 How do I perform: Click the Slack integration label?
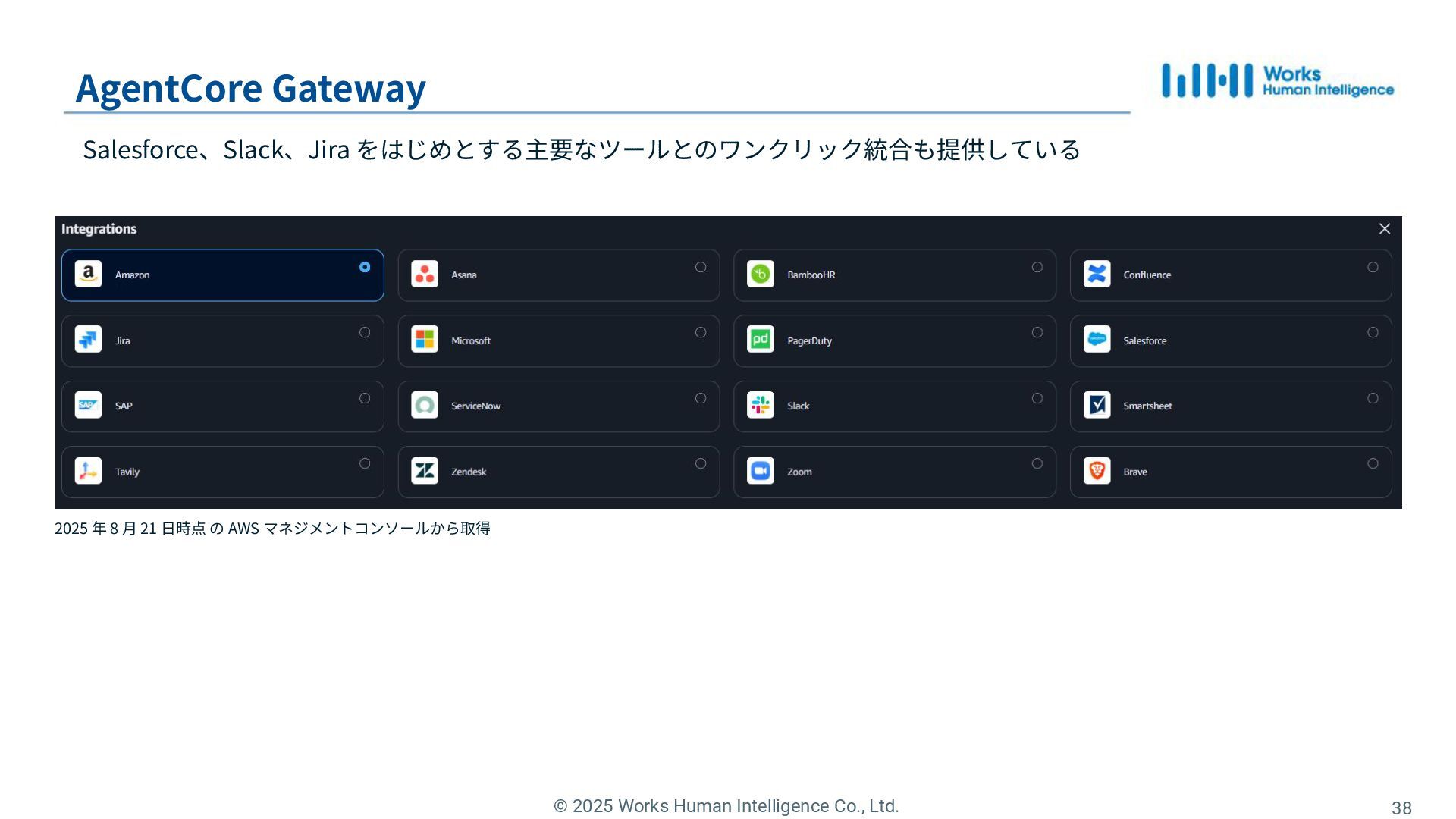[x=798, y=406]
